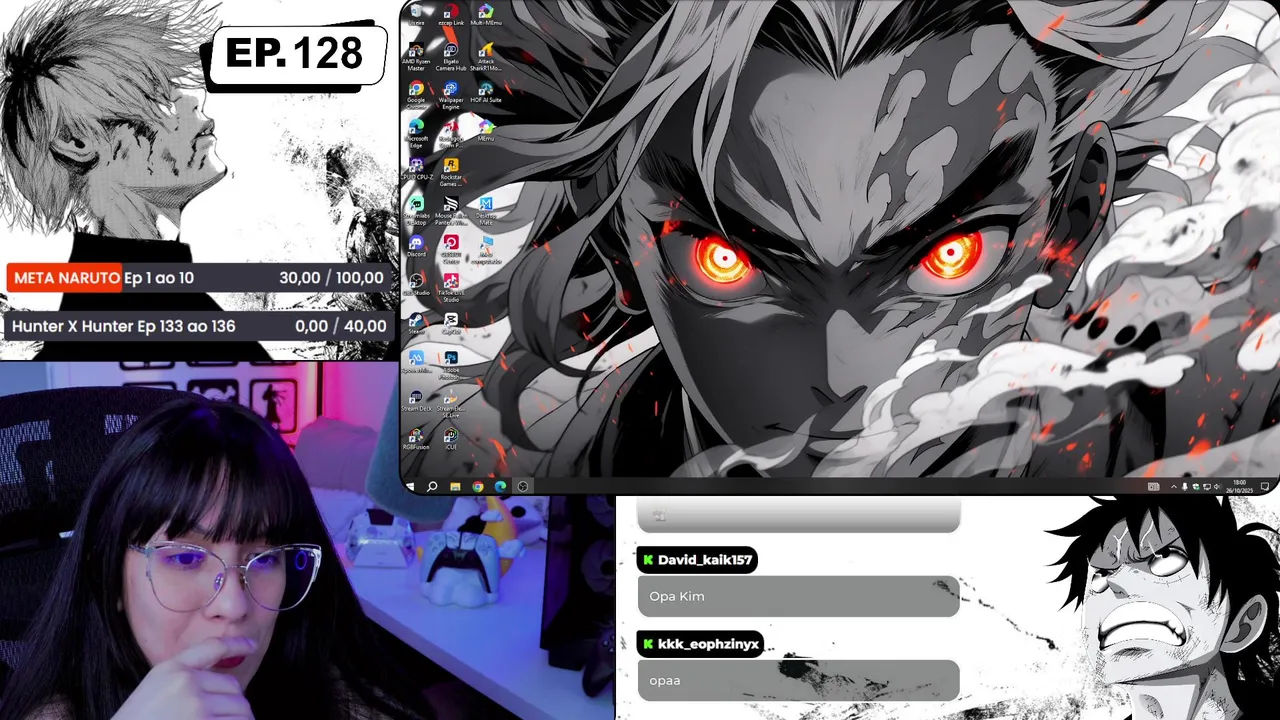Open the HOF AI Suite shortcut
This screenshot has height=720, width=1280.
click(485, 93)
